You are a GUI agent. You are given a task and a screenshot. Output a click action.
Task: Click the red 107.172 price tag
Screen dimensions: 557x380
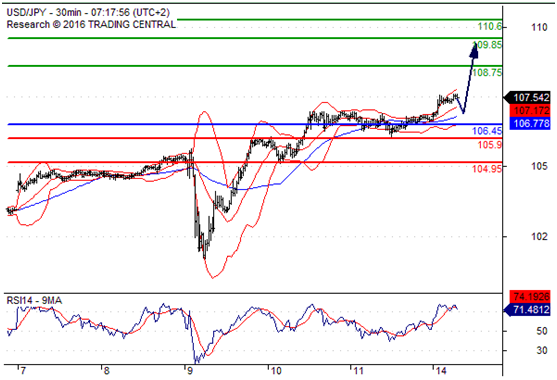pyautogui.click(x=530, y=110)
